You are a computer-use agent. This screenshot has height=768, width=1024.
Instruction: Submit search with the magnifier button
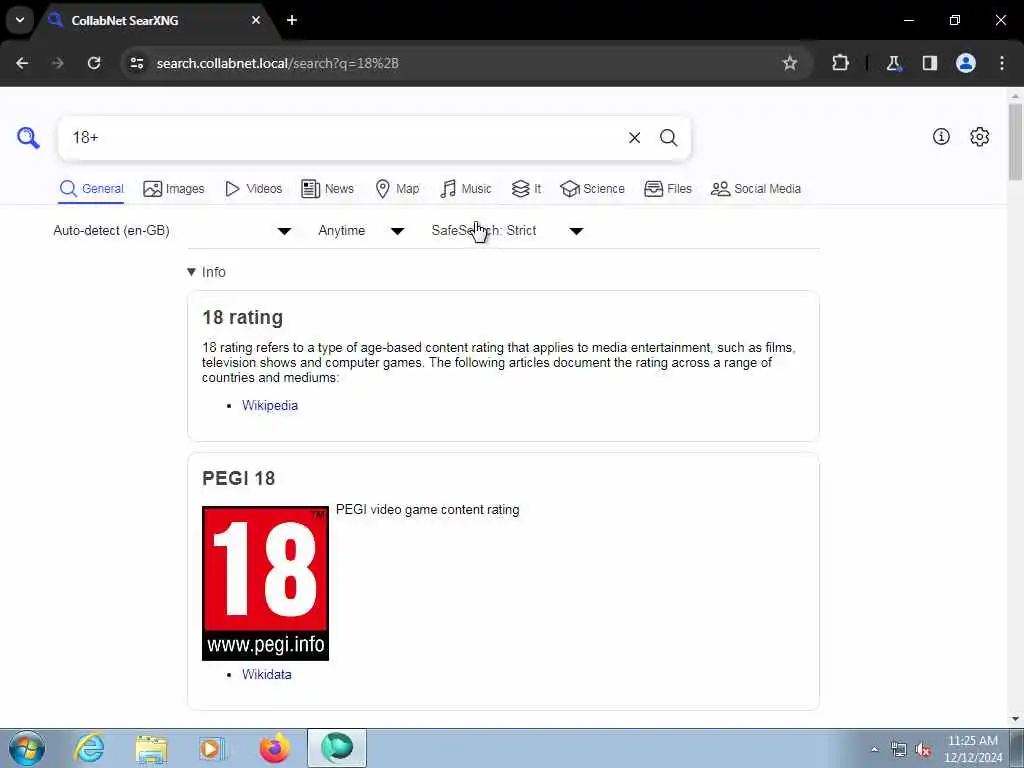click(x=668, y=138)
